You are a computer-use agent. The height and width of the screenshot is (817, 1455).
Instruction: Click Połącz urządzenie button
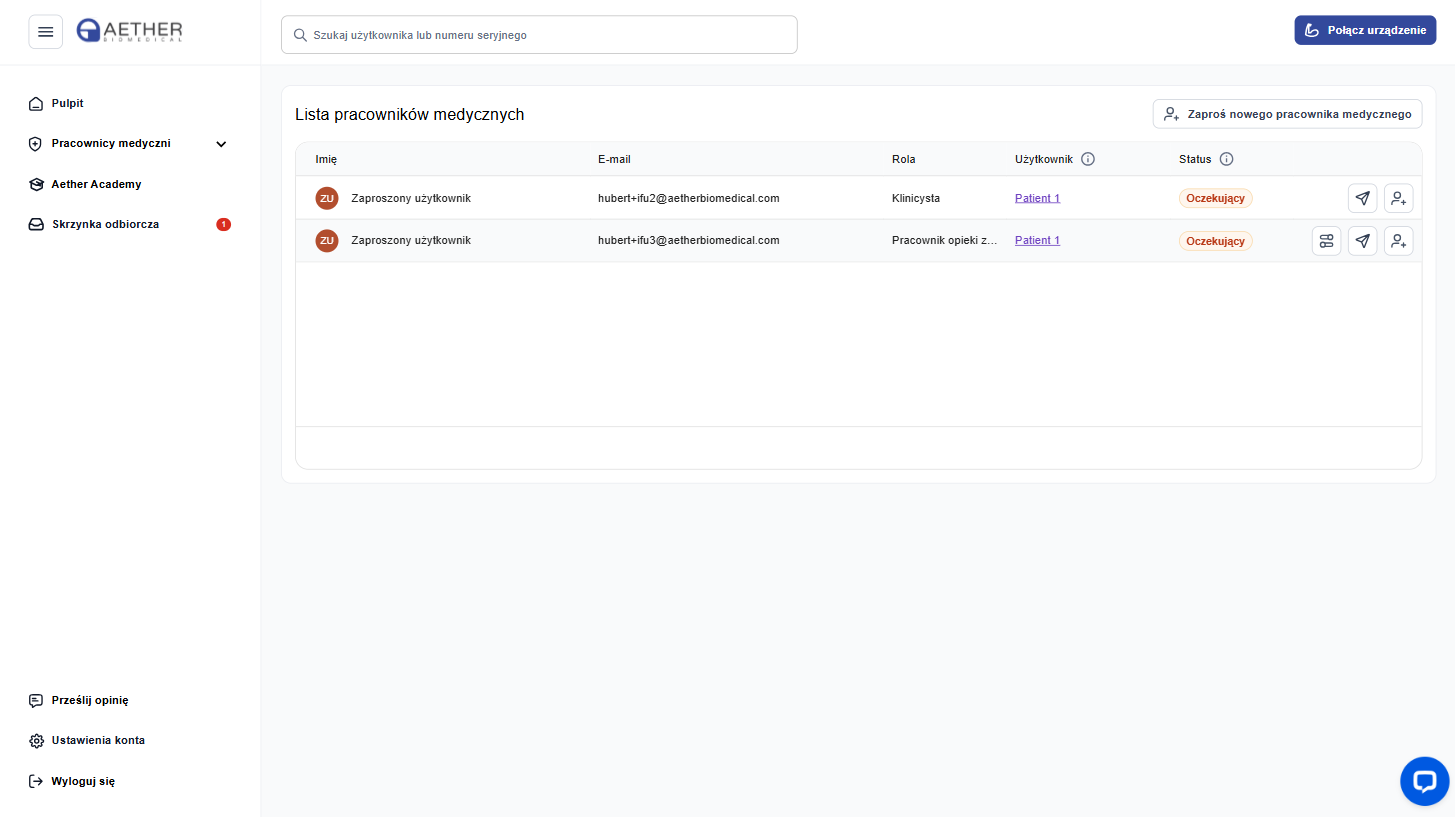tap(1365, 30)
